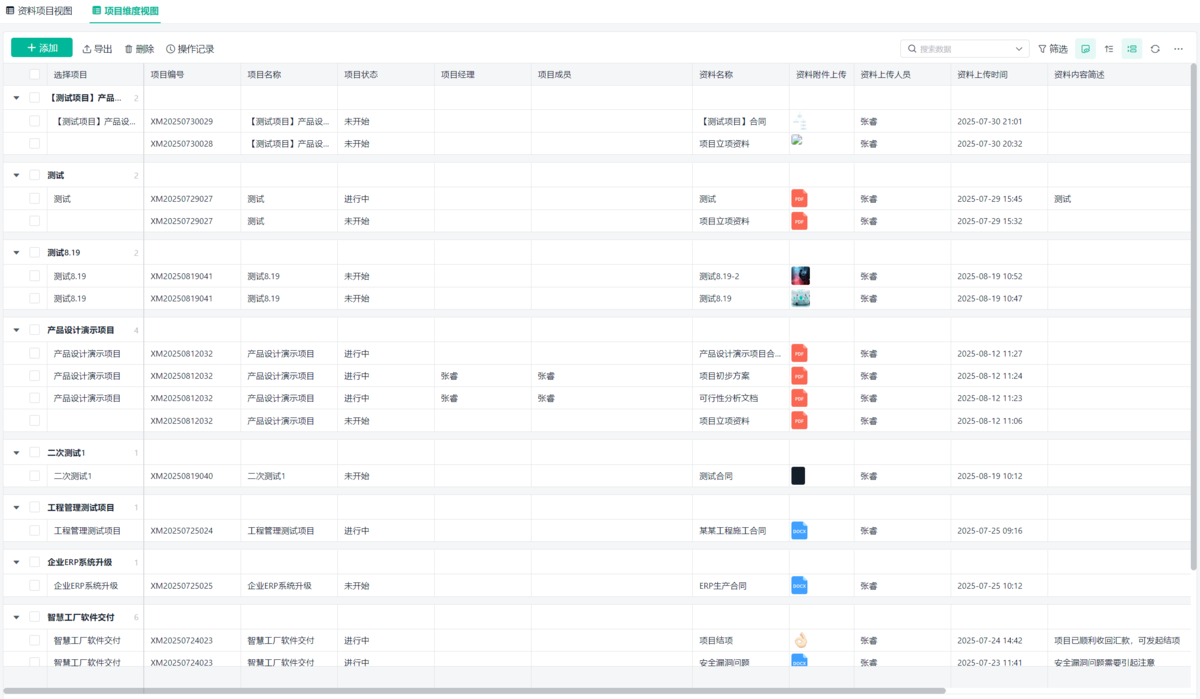Open broken image attachment uploaded 2025-07-30 20:32
Image resolution: width=1200 pixels, height=699 pixels.
[797, 140]
